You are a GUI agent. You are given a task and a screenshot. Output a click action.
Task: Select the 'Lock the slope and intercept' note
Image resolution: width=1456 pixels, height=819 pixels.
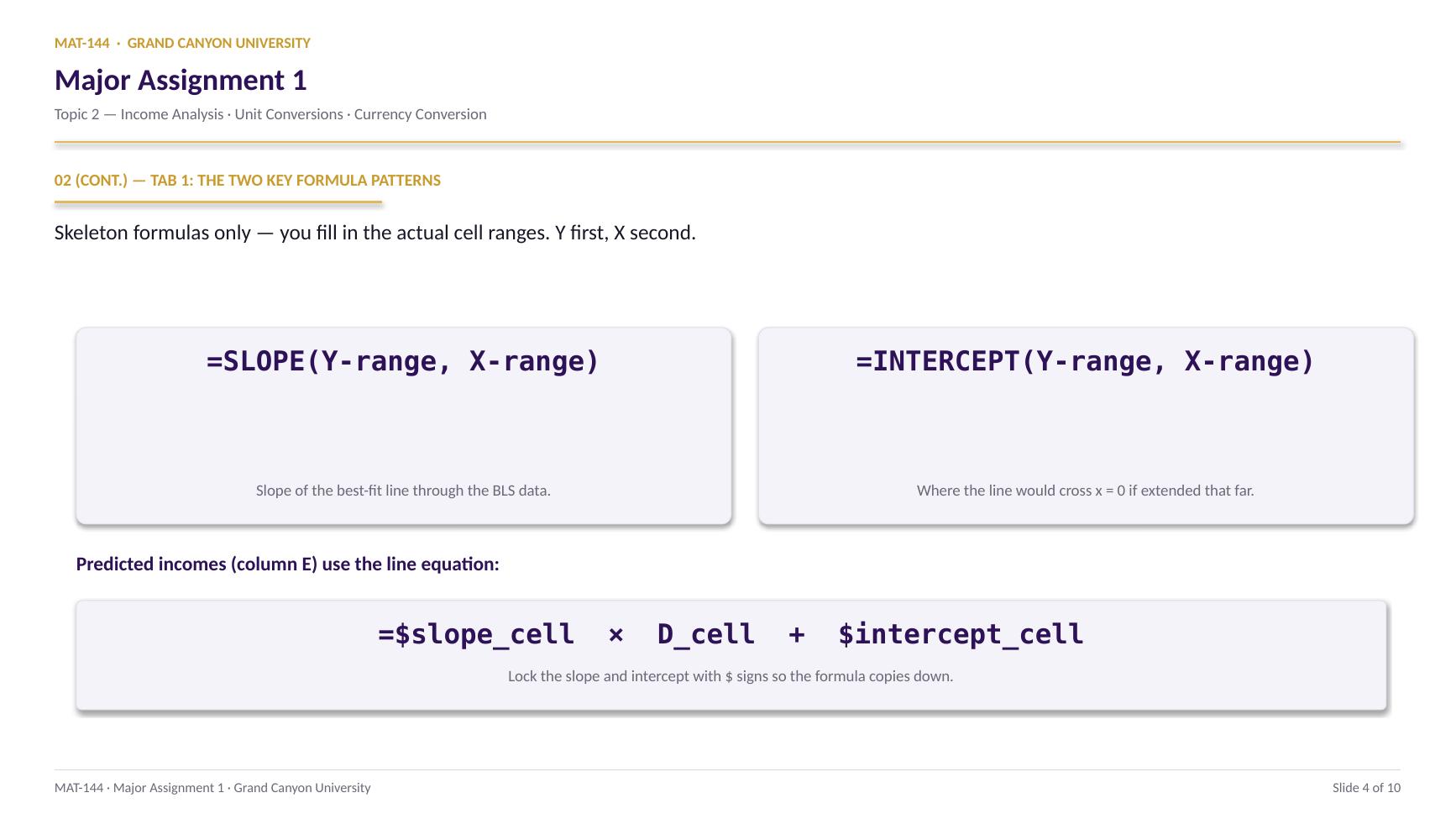click(731, 676)
